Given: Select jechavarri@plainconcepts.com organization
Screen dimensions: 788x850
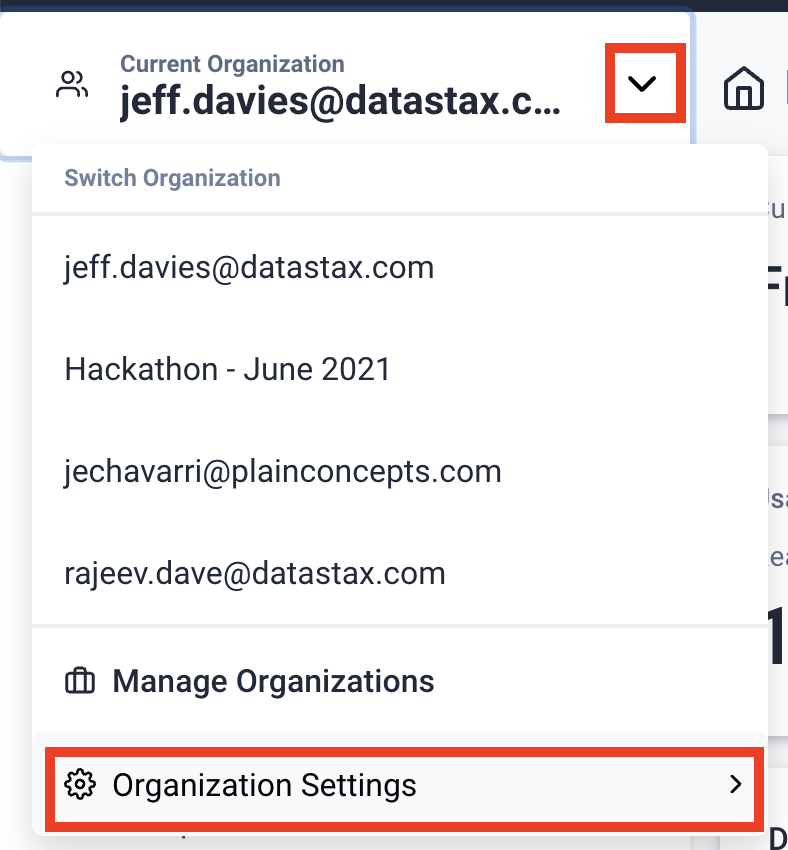Looking at the screenshot, I should tap(399, 471).
